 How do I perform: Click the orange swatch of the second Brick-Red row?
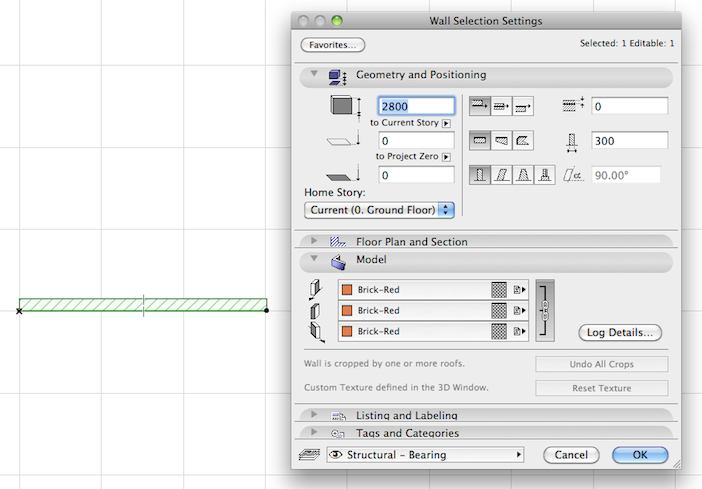[347, 310]
